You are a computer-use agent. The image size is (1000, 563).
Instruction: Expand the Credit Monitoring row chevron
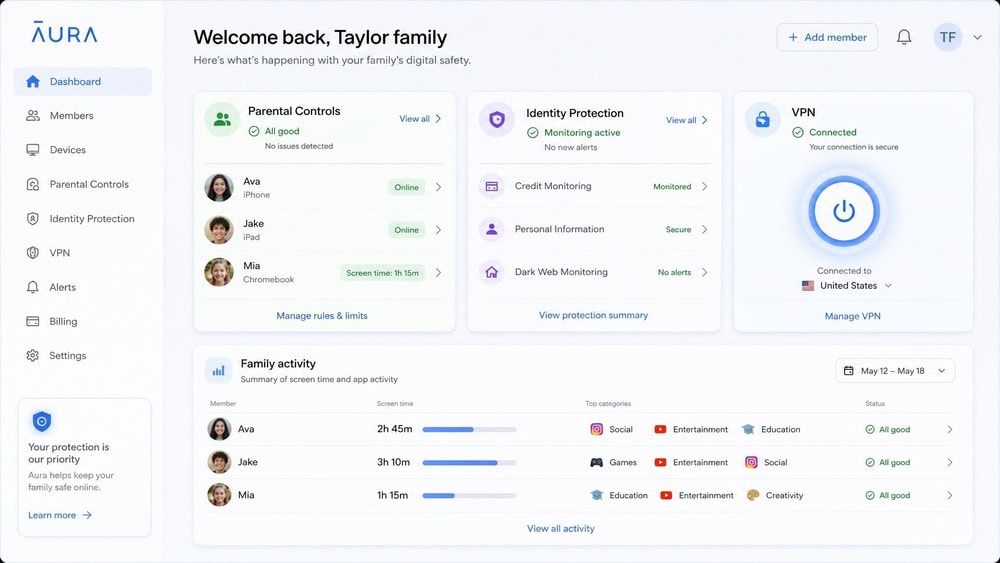click(704, 186)
